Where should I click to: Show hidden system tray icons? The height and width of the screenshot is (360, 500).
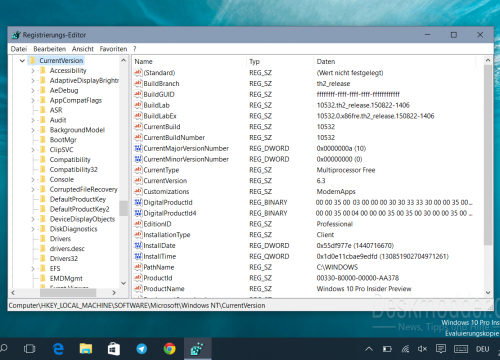pos(369,349)
